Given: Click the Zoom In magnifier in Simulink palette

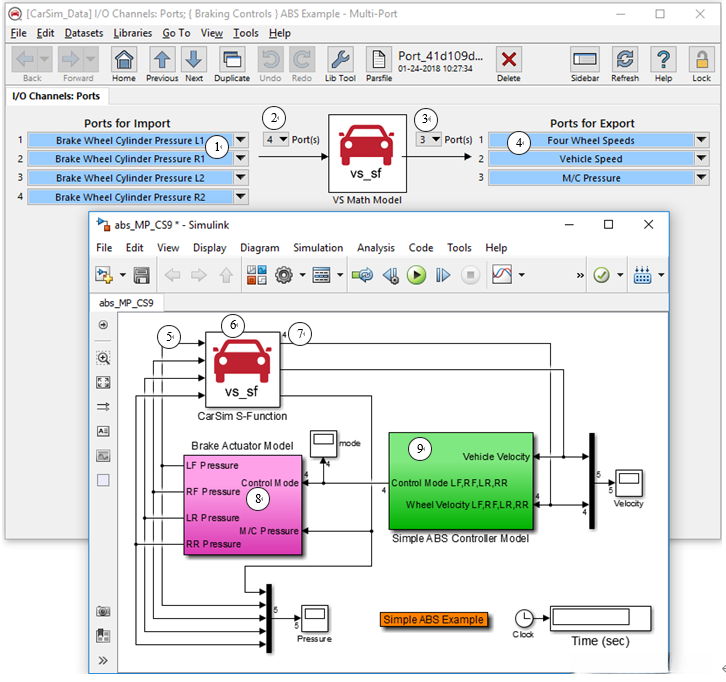Looking at the screenshot, I should point(103,358).
